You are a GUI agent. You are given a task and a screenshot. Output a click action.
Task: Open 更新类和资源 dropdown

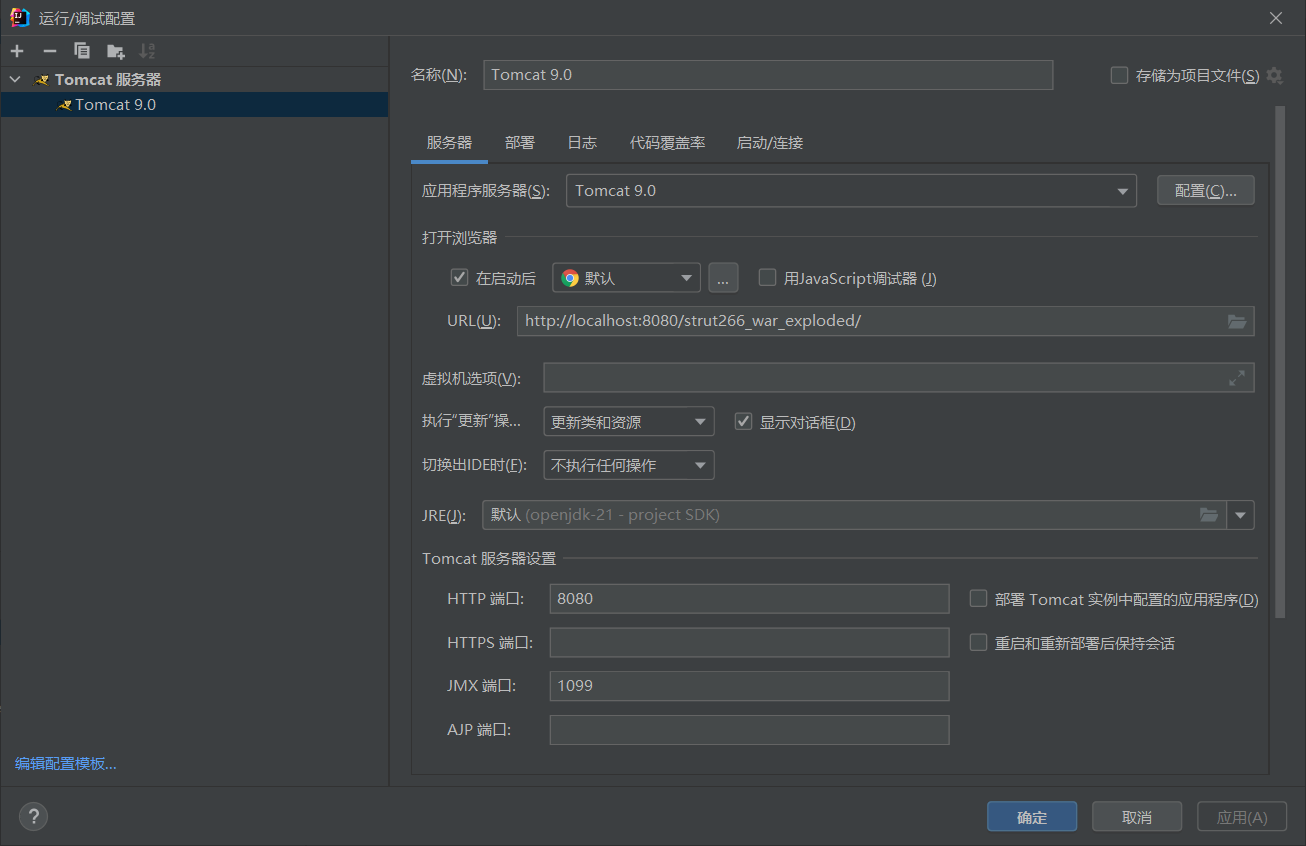click(x=628, y=422)
